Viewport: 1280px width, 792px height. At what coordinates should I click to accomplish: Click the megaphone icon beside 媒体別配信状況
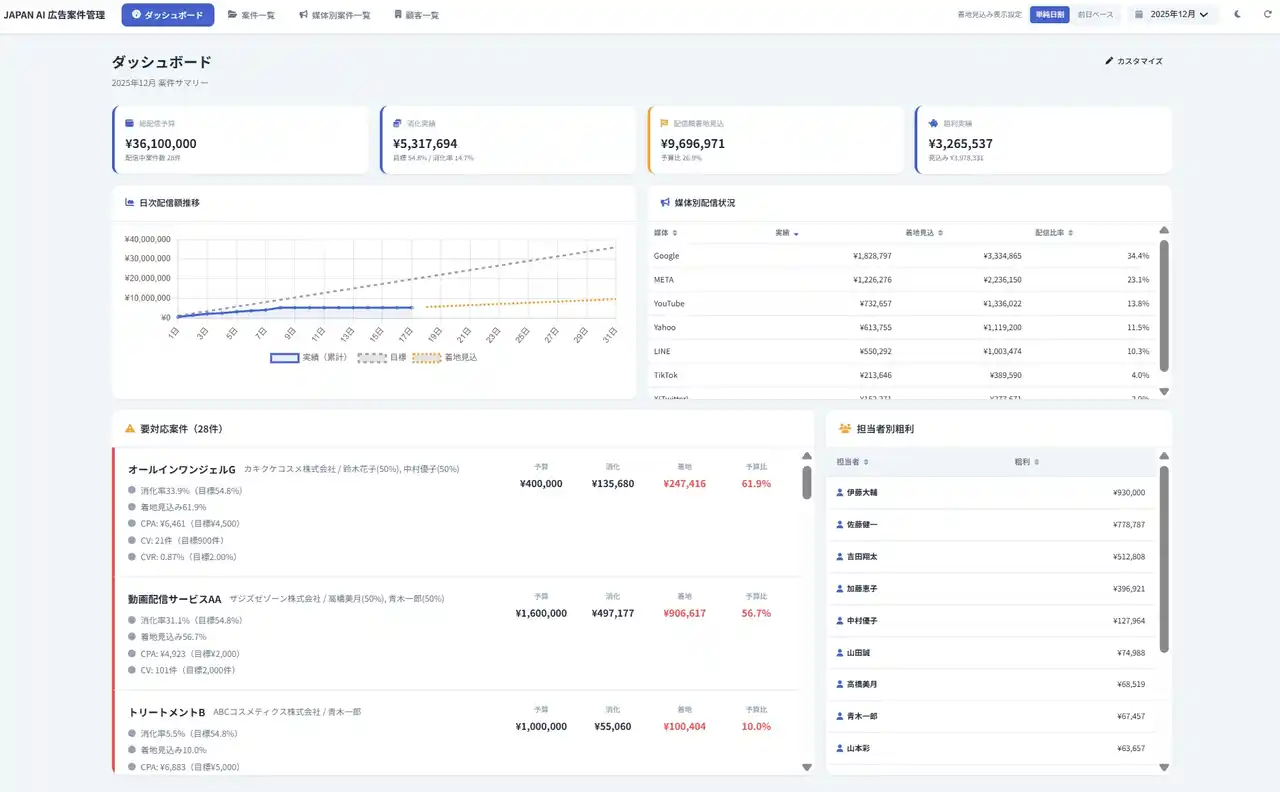coord(665,203)
